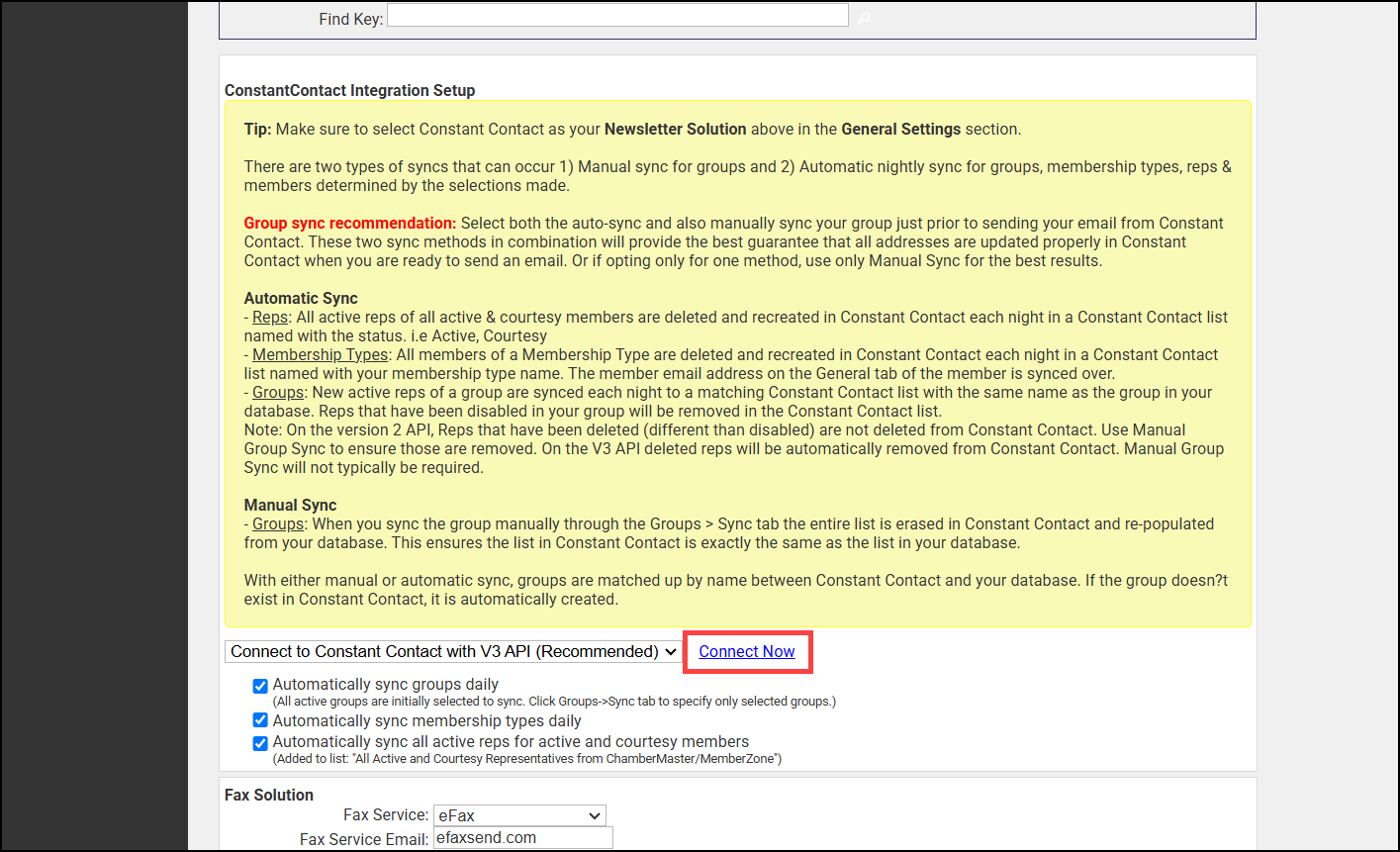Click the Automatically sync membership types daily label

click(427, 720)
